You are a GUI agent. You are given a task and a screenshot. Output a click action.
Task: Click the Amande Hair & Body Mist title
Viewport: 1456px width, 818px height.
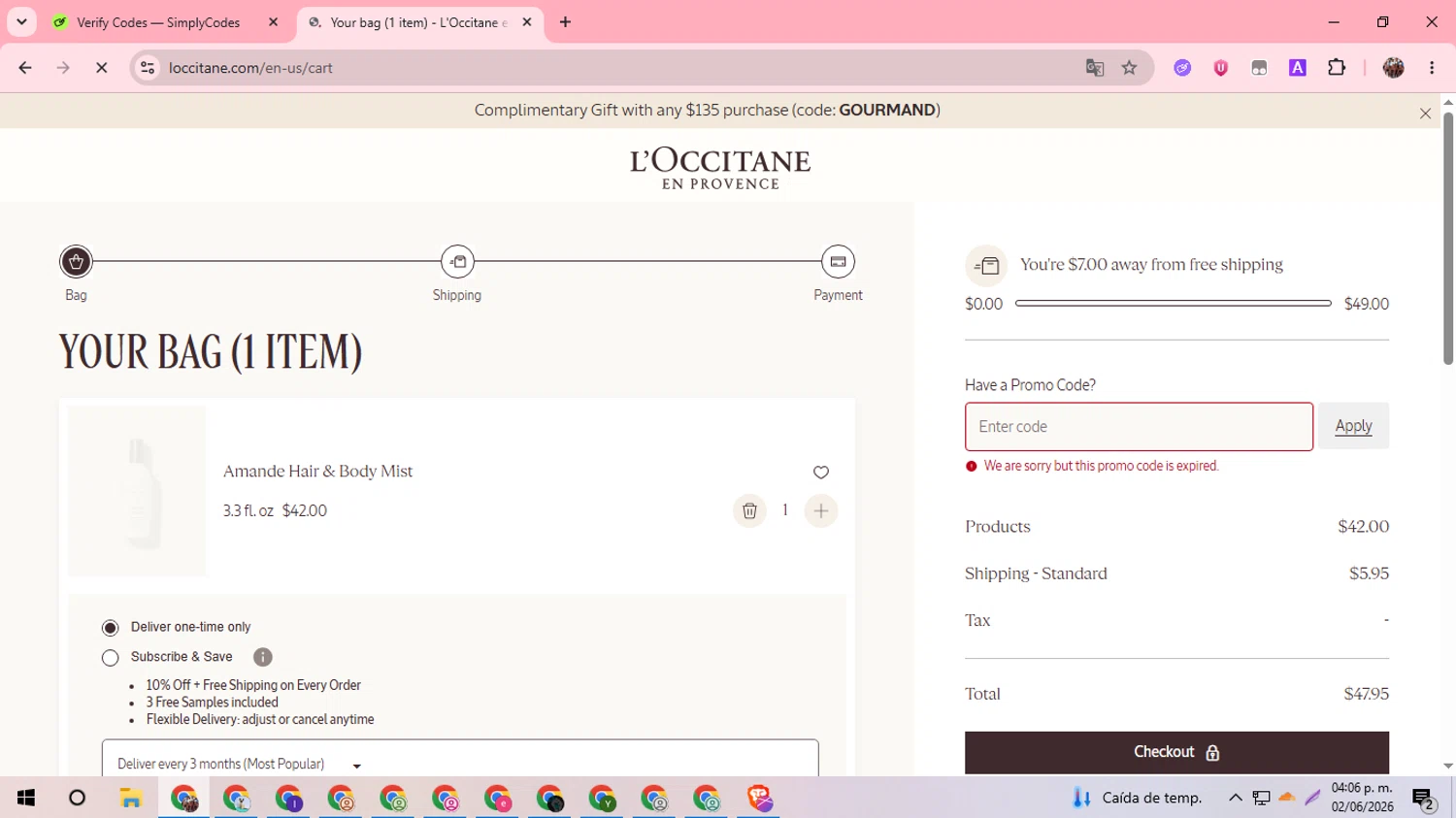[x=318, y=472]
